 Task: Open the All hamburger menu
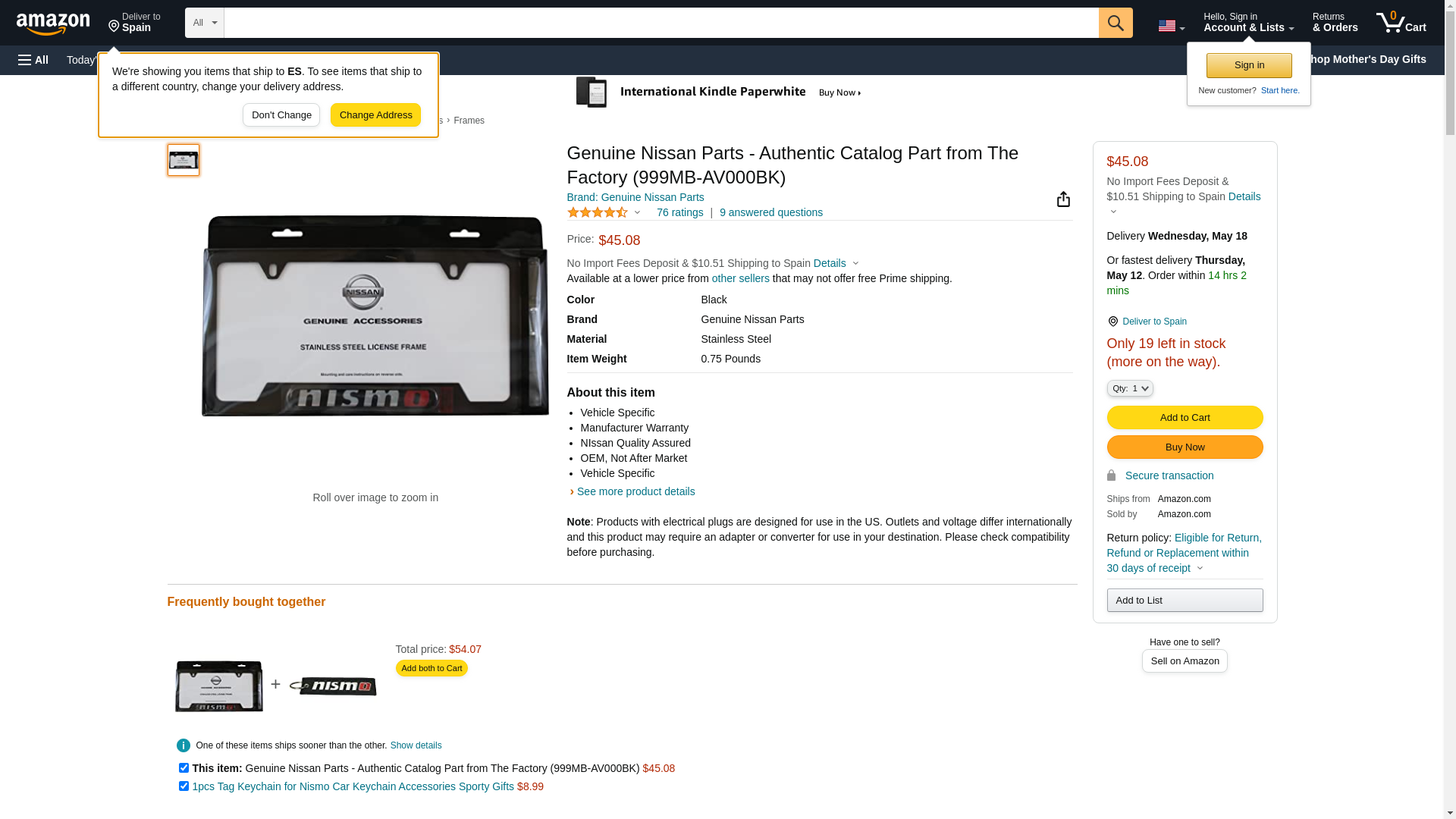tap(33, 60)
